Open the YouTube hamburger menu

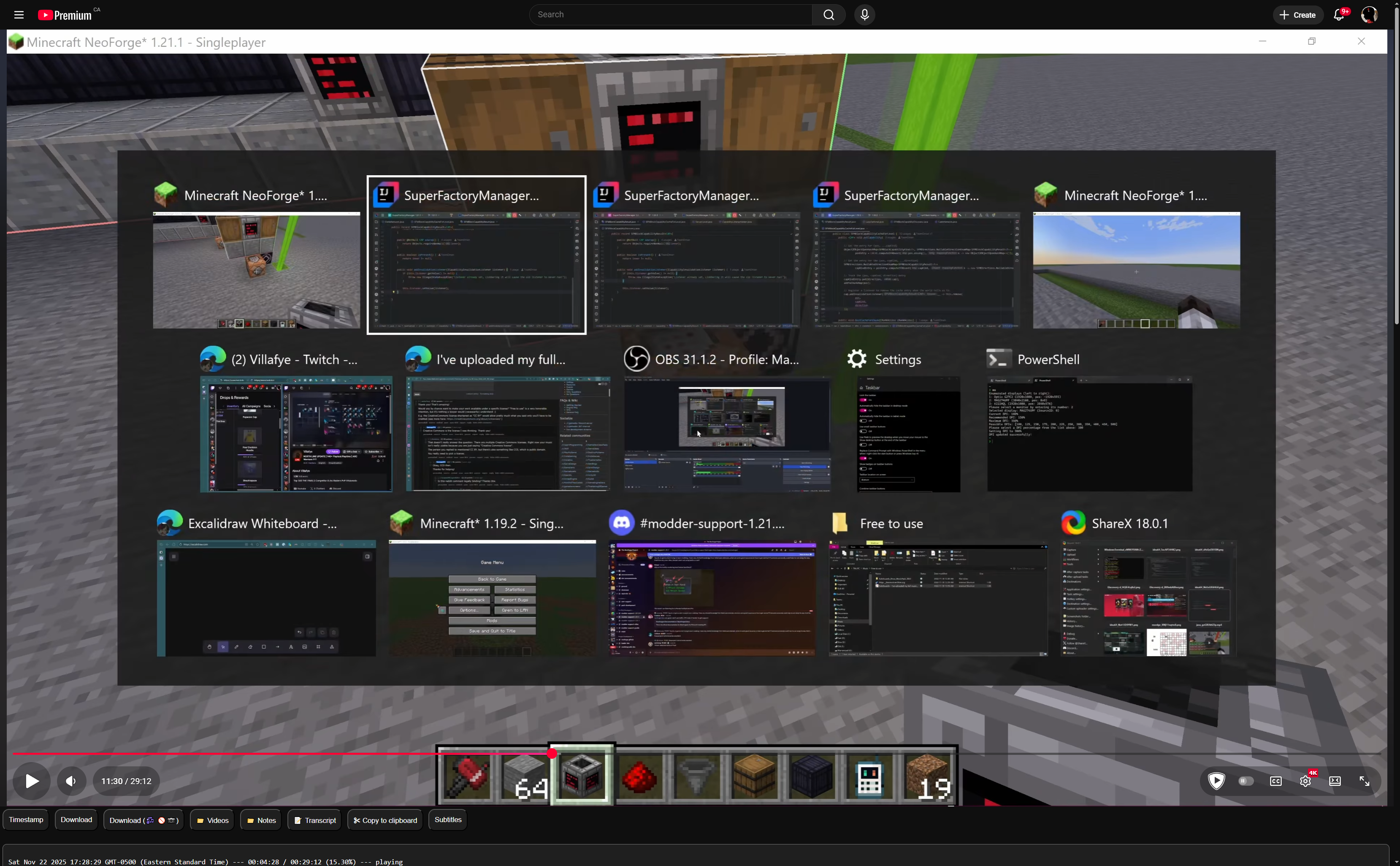click(19, 15)
